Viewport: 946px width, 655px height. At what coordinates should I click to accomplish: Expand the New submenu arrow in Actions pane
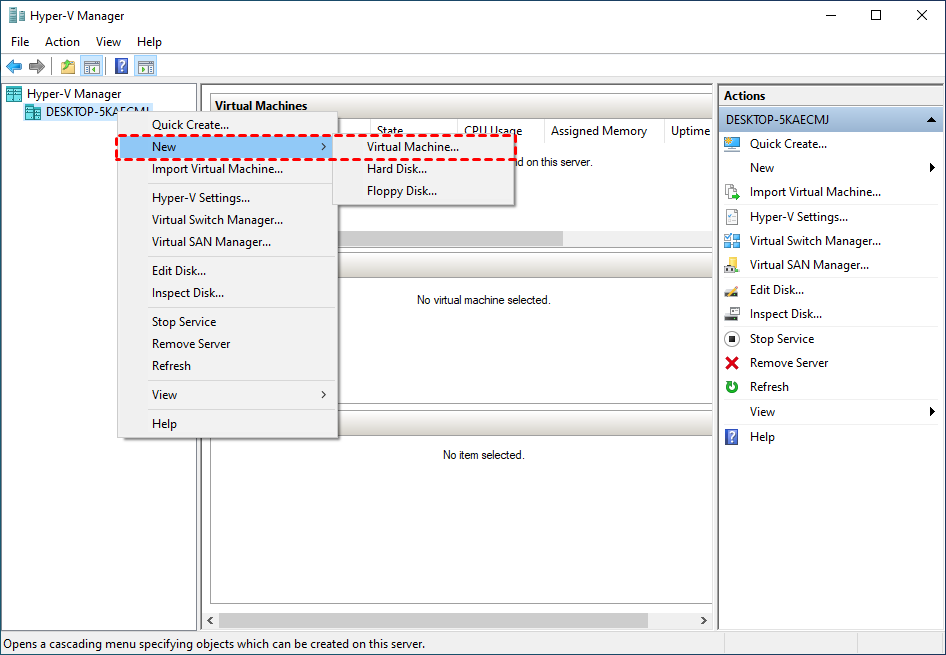(932, 168)
